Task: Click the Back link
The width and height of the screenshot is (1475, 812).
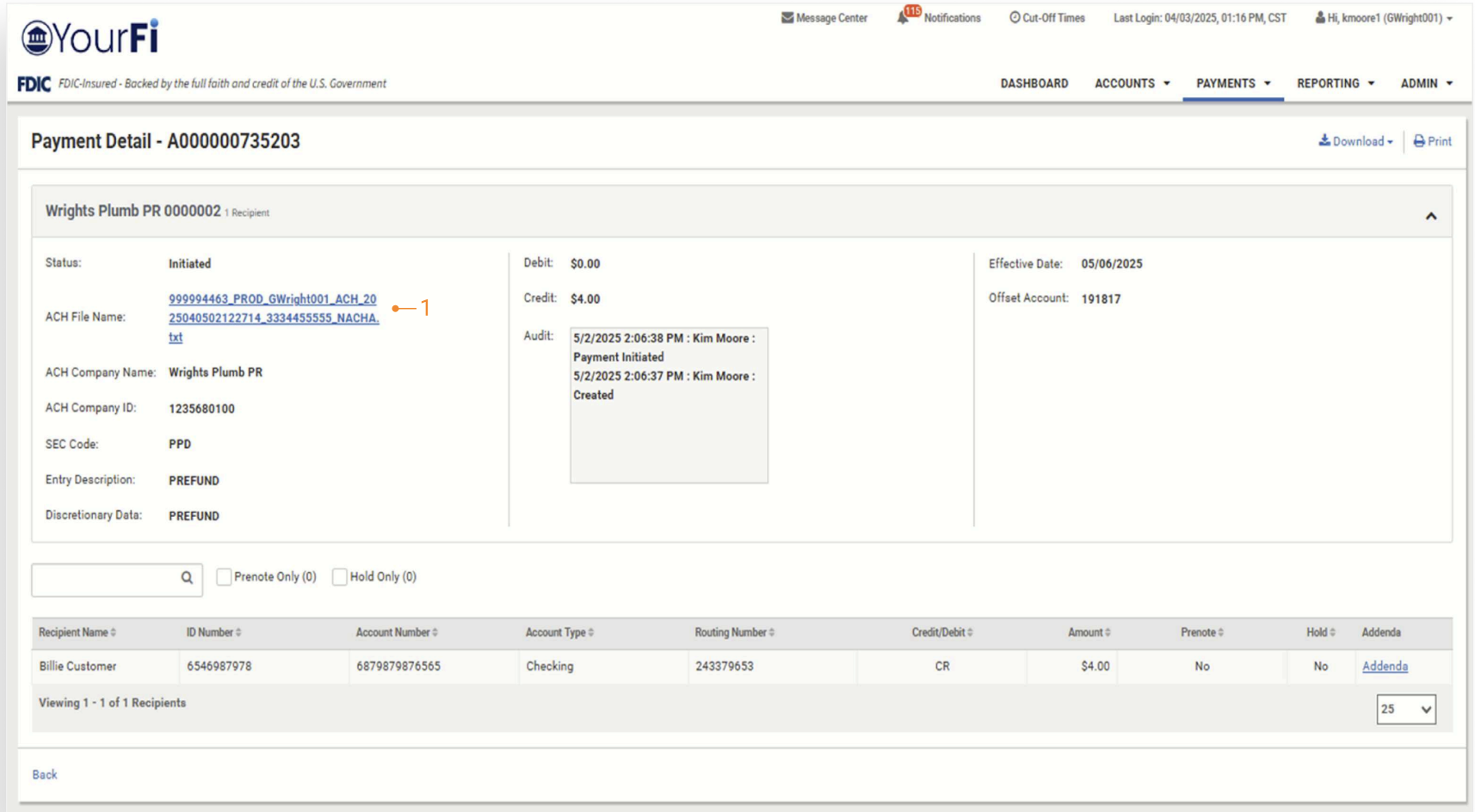Action: 45,775
